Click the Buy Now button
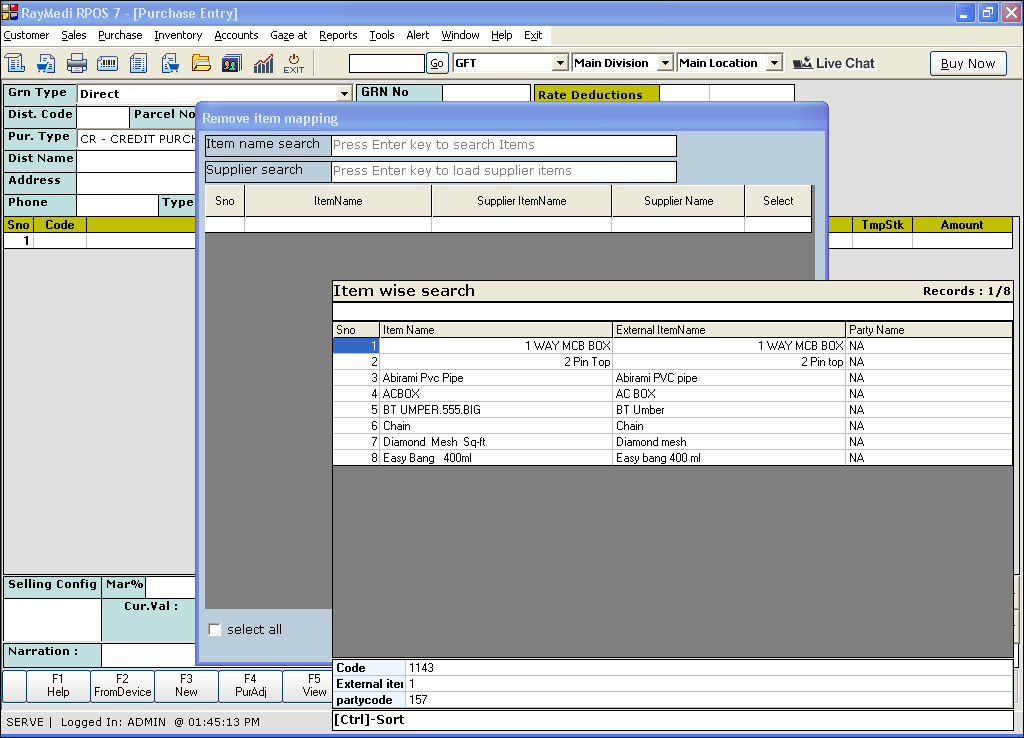The image size is (1024, 738). pyautogui.click(x=967, y=63)
